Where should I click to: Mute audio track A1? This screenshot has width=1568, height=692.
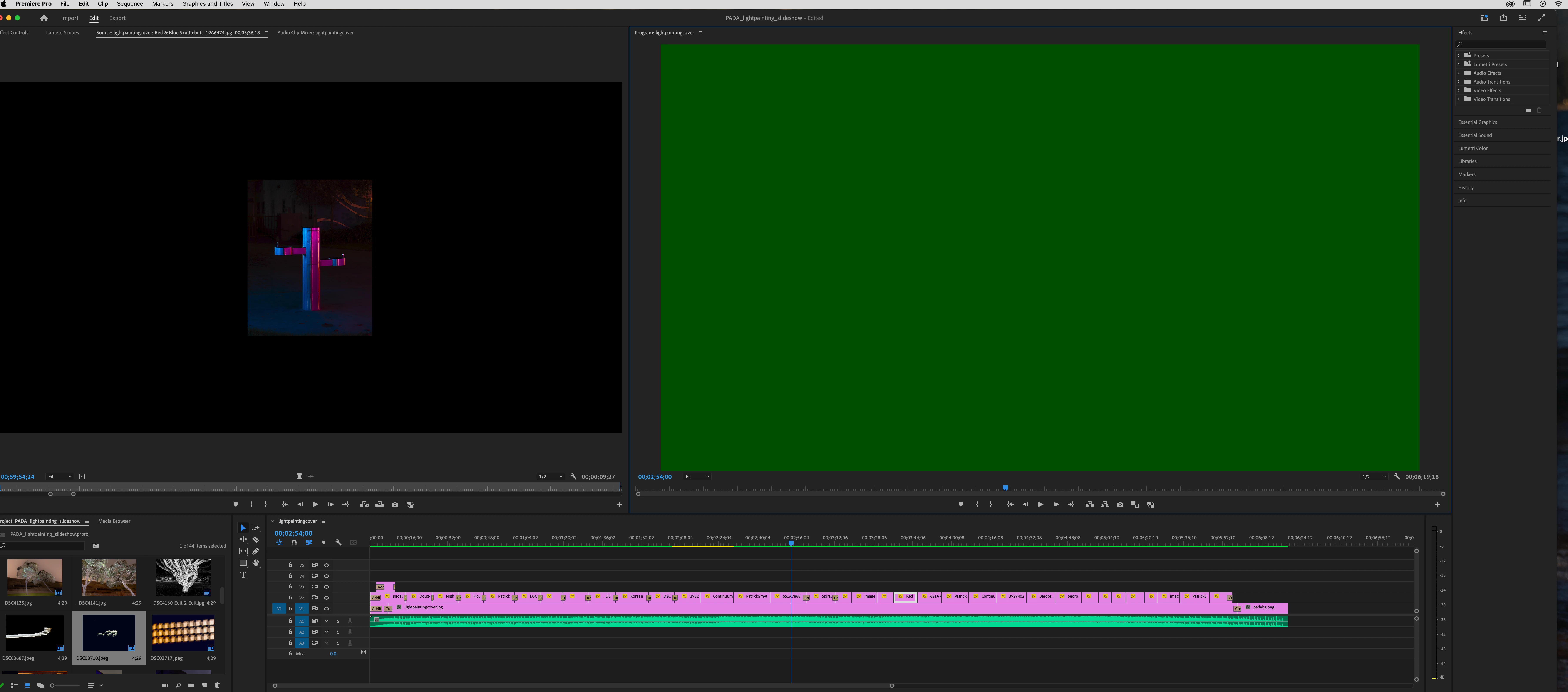(326, 621)
